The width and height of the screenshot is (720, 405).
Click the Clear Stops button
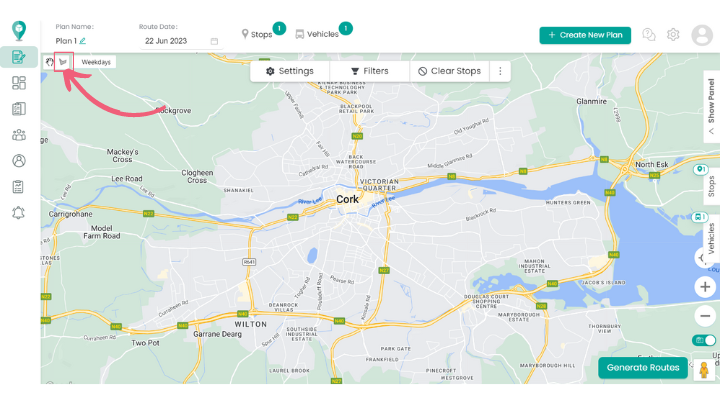point(450,71)
